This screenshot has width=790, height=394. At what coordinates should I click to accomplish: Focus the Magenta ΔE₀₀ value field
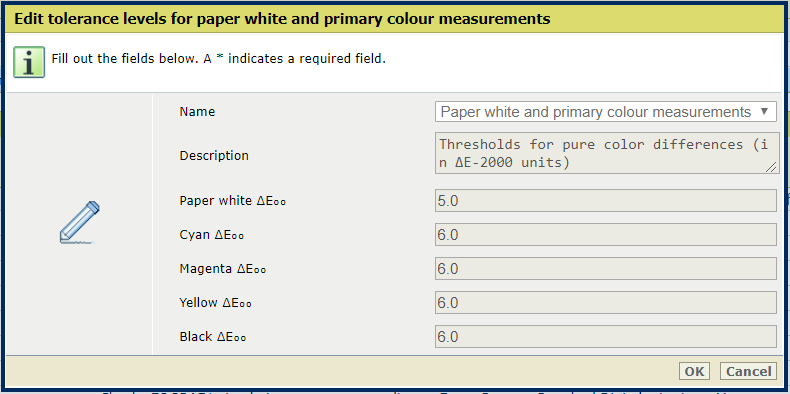click(606, 269)
